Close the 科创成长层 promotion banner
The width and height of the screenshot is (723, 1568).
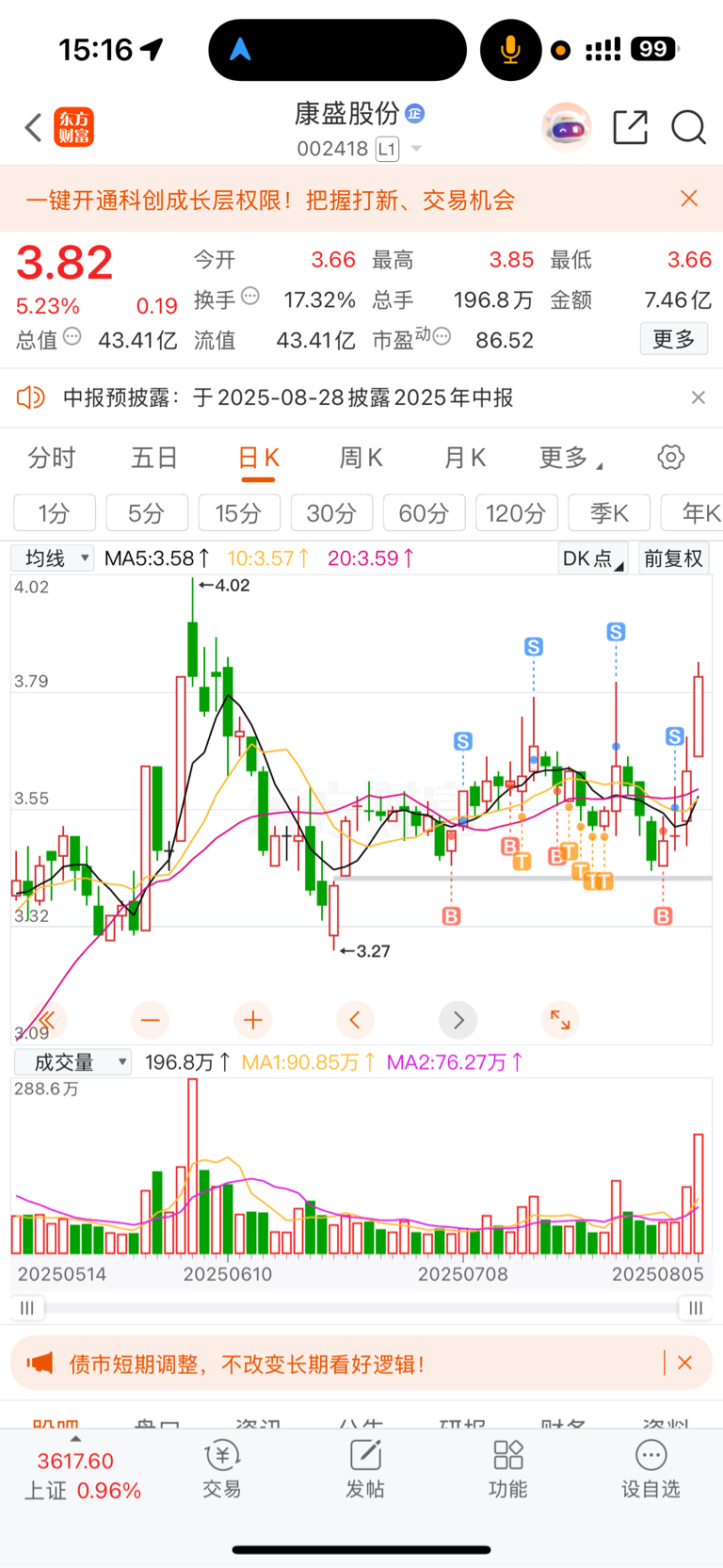689,199
